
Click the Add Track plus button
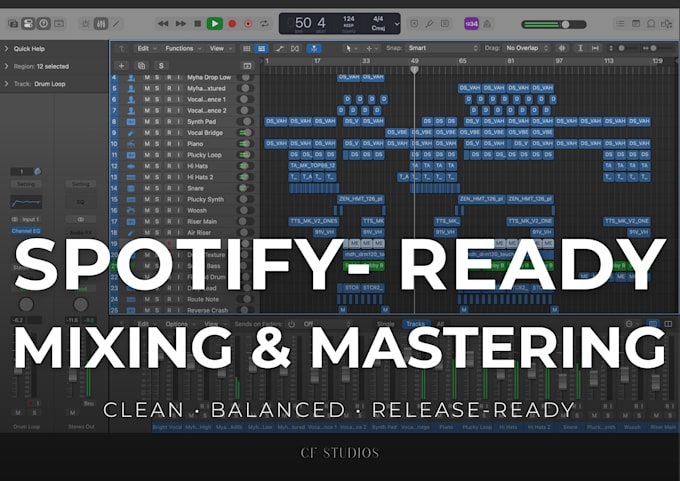click(x=121, y=66)
